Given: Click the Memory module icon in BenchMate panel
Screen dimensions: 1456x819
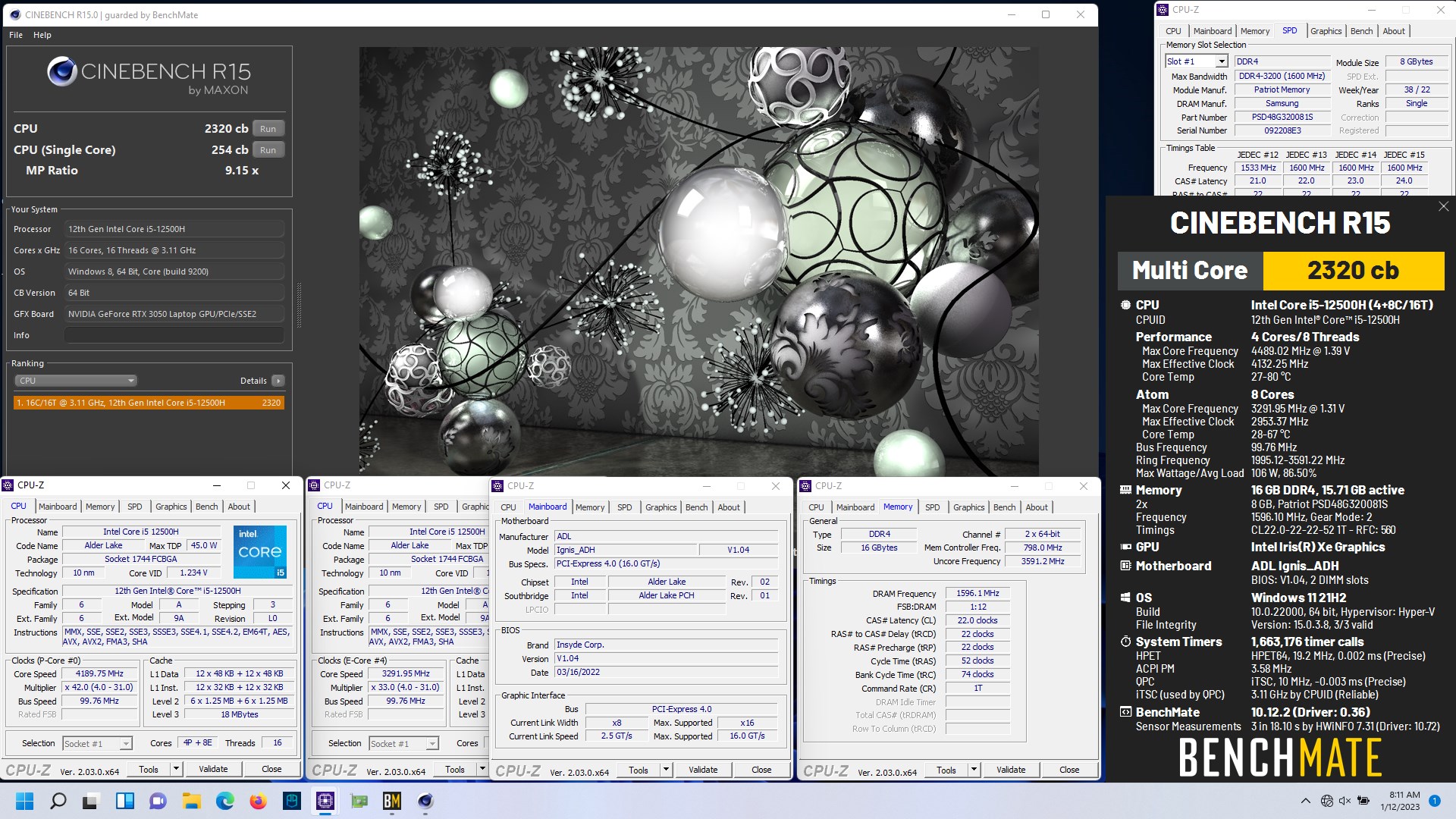Looking at the screenshot, I should tap(1125, 490).
